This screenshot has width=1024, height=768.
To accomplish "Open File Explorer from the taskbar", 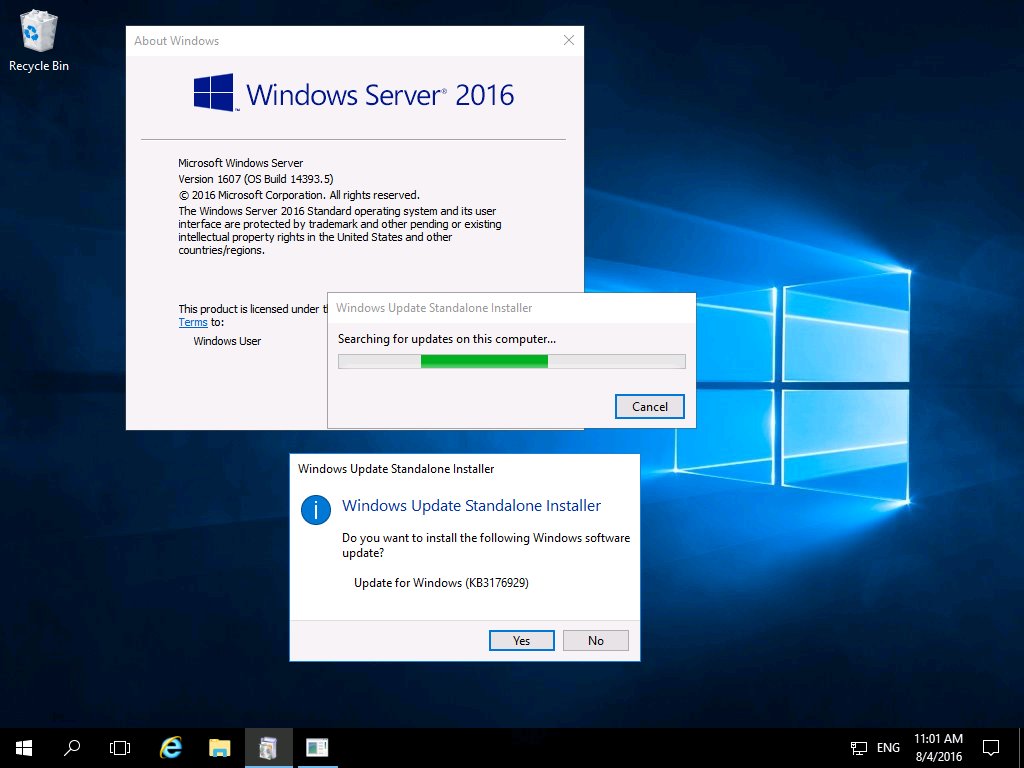I will (219, 747).
